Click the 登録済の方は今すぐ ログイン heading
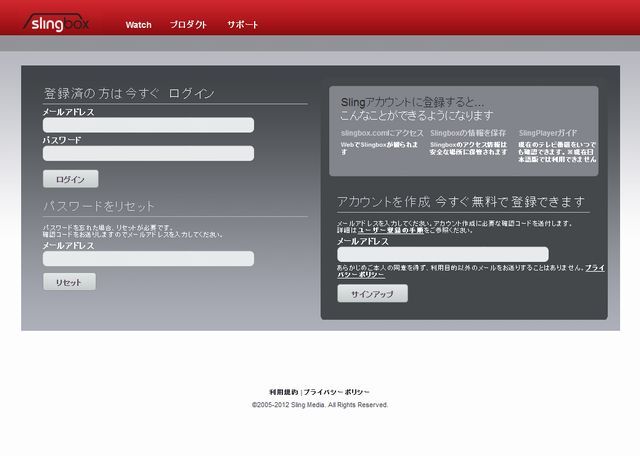 click(129, 93)
